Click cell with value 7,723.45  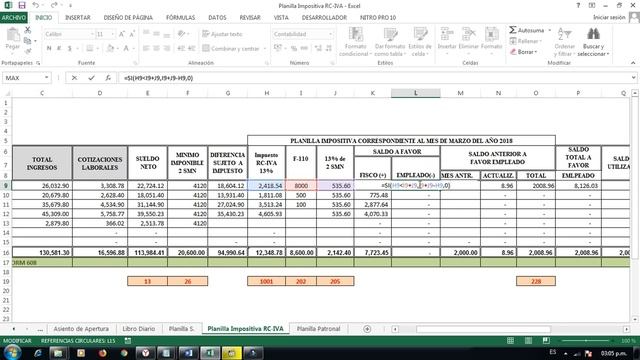click(373, 253)
